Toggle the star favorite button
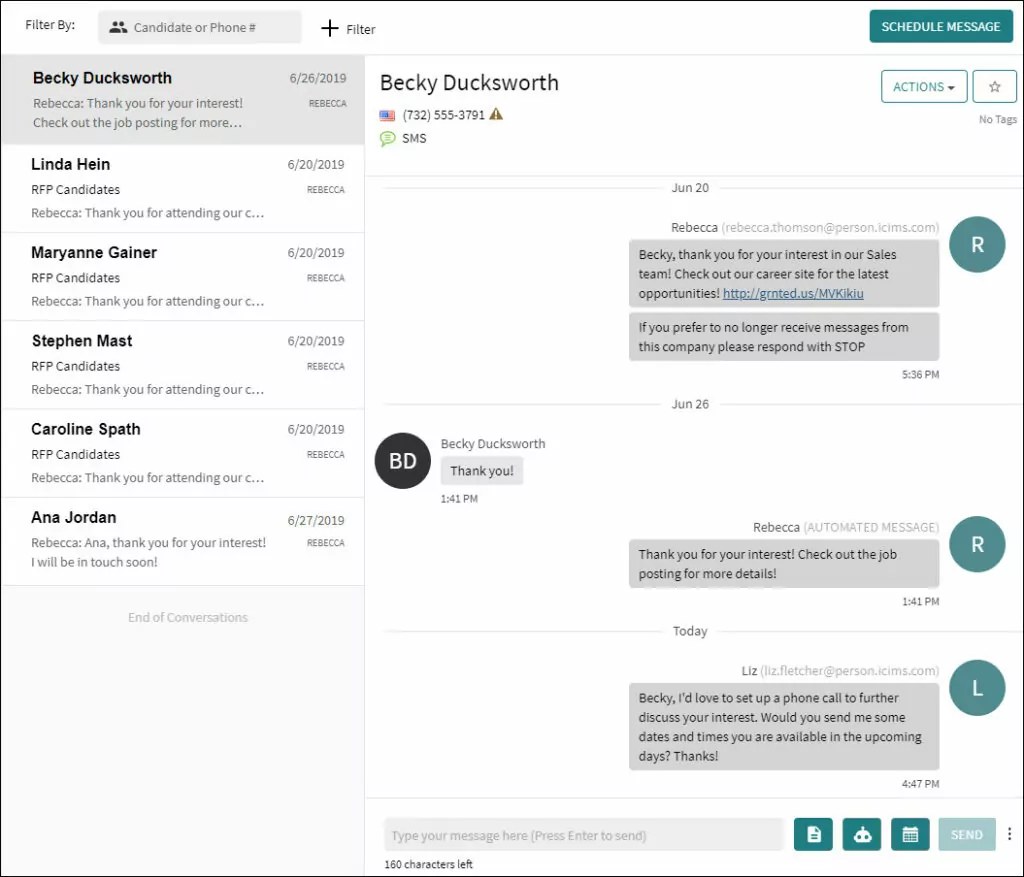The height and width of the screenshot is (877, 1024). click(x=994, y=87)
